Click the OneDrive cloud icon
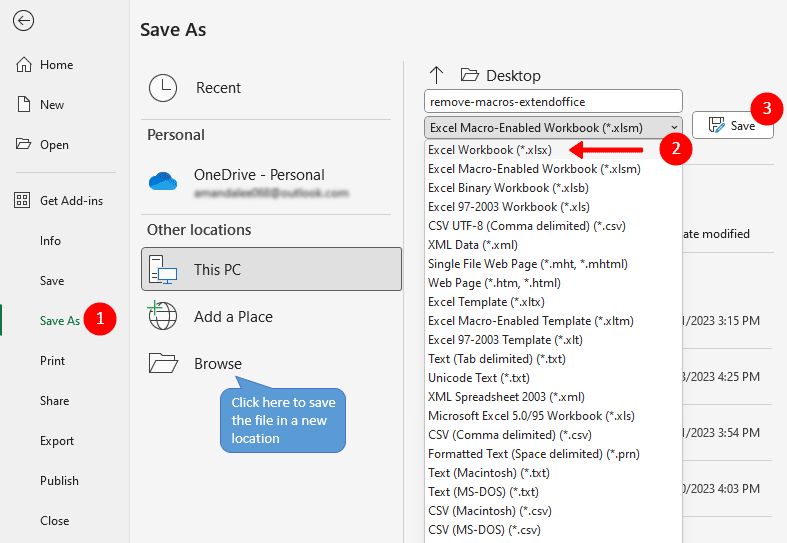787x543 pixels. pyautogui.click(x=163, y=181)
